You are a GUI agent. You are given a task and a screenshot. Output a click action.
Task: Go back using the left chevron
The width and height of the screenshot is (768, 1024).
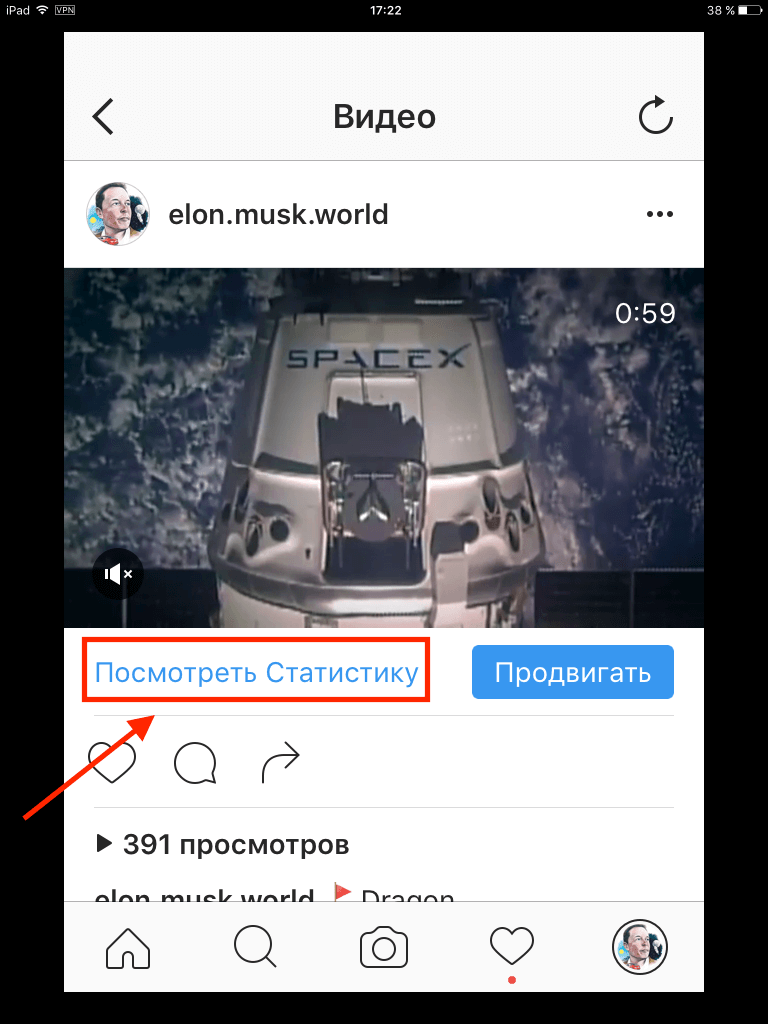coord(103,117)
